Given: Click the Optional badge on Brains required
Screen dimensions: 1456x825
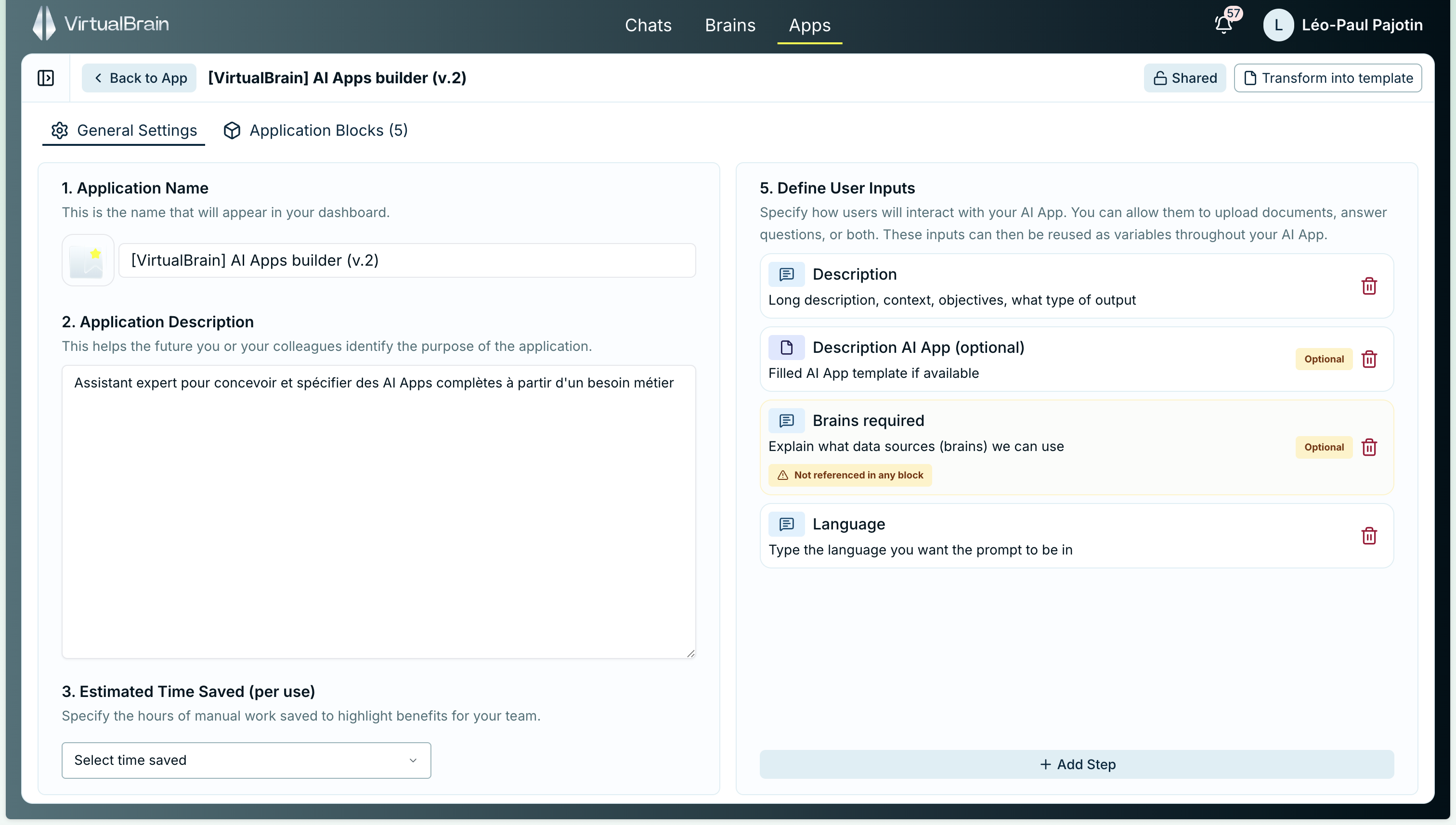Looking at the screenshot, I should (x=1324, y=447).
